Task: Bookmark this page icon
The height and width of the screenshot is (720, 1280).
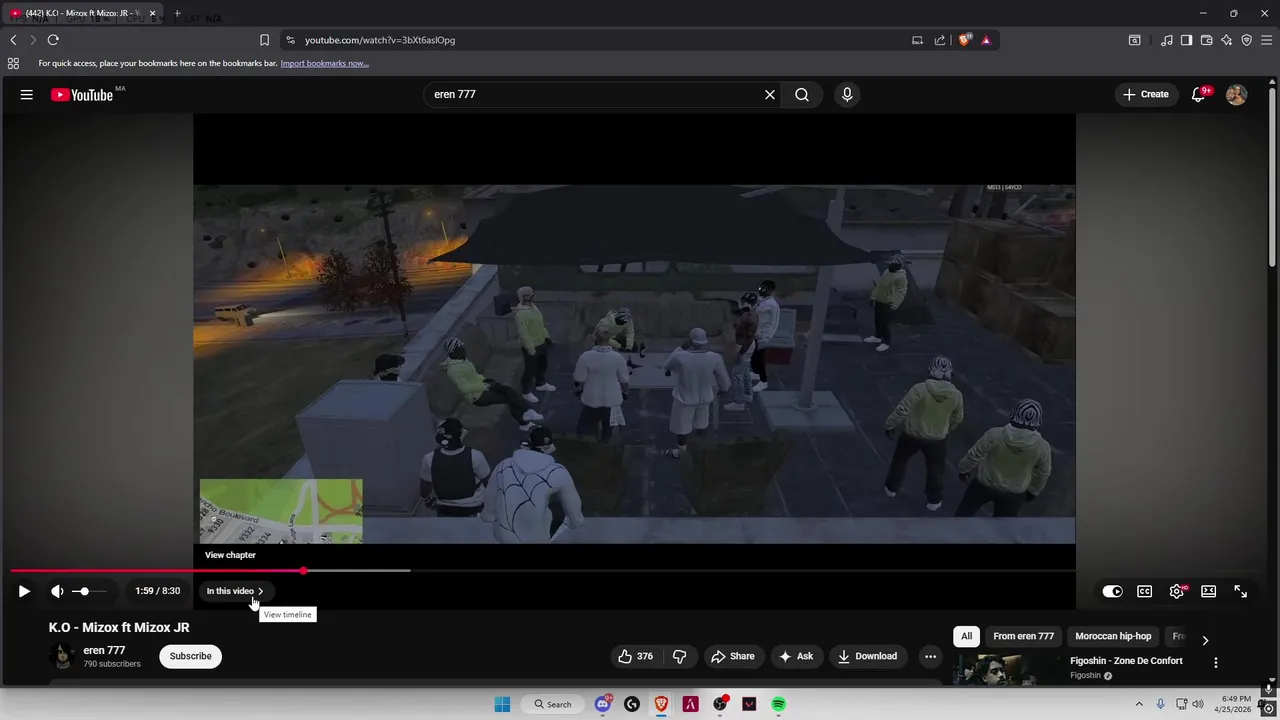Action: (264, 40)
